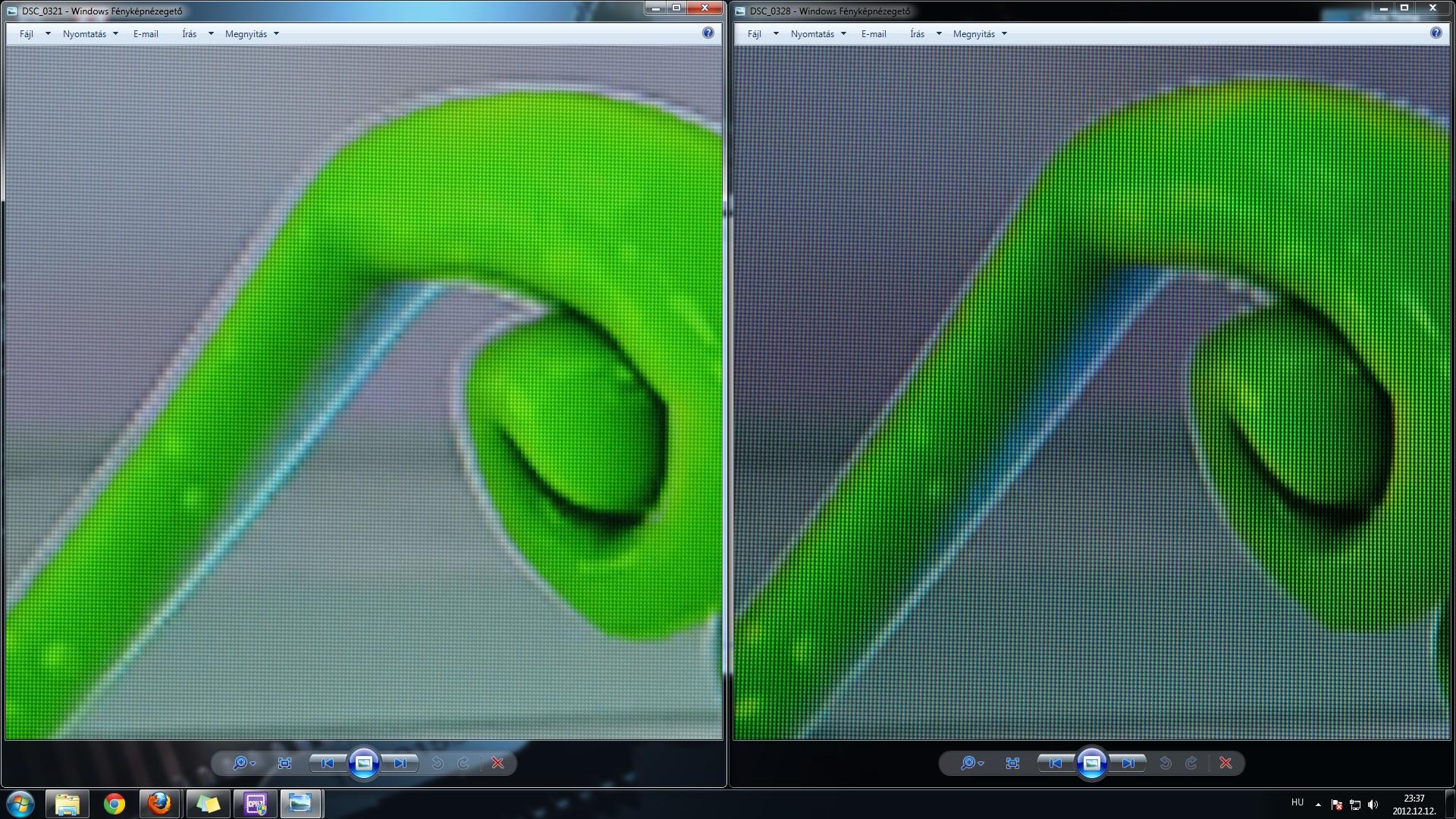
Task: Open Fájl menu in DSC_0328 window
Action: pyautogui.click(x=762, y=34)
